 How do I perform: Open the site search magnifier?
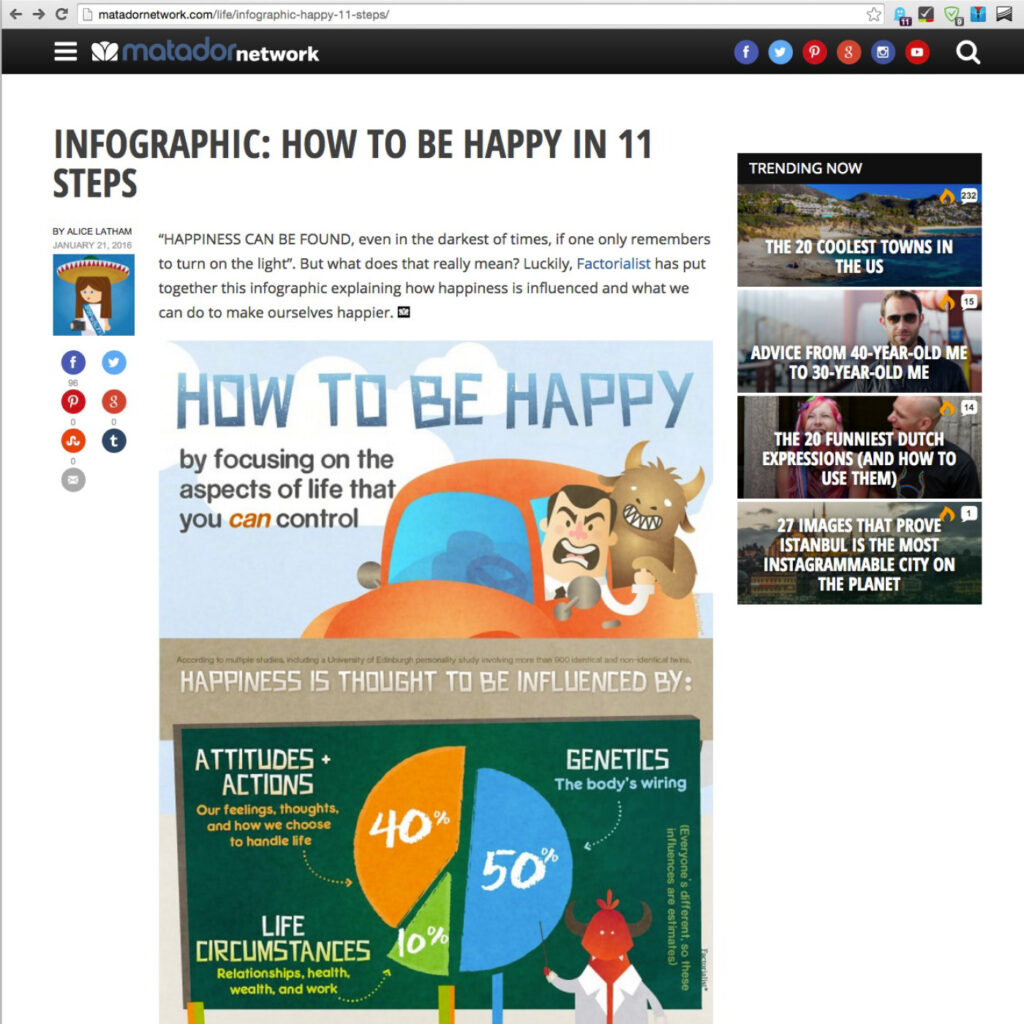tap(968, 52)
